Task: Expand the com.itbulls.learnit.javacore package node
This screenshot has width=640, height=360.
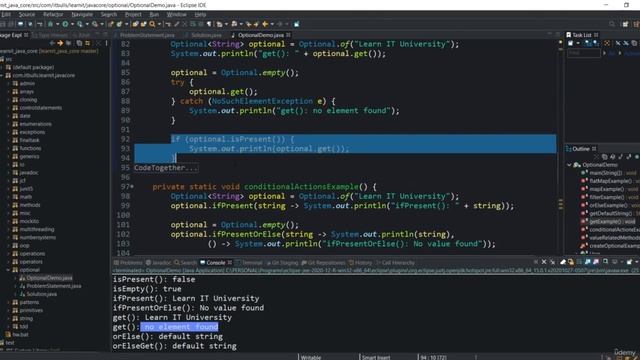Action: click(x=2, y=76)
